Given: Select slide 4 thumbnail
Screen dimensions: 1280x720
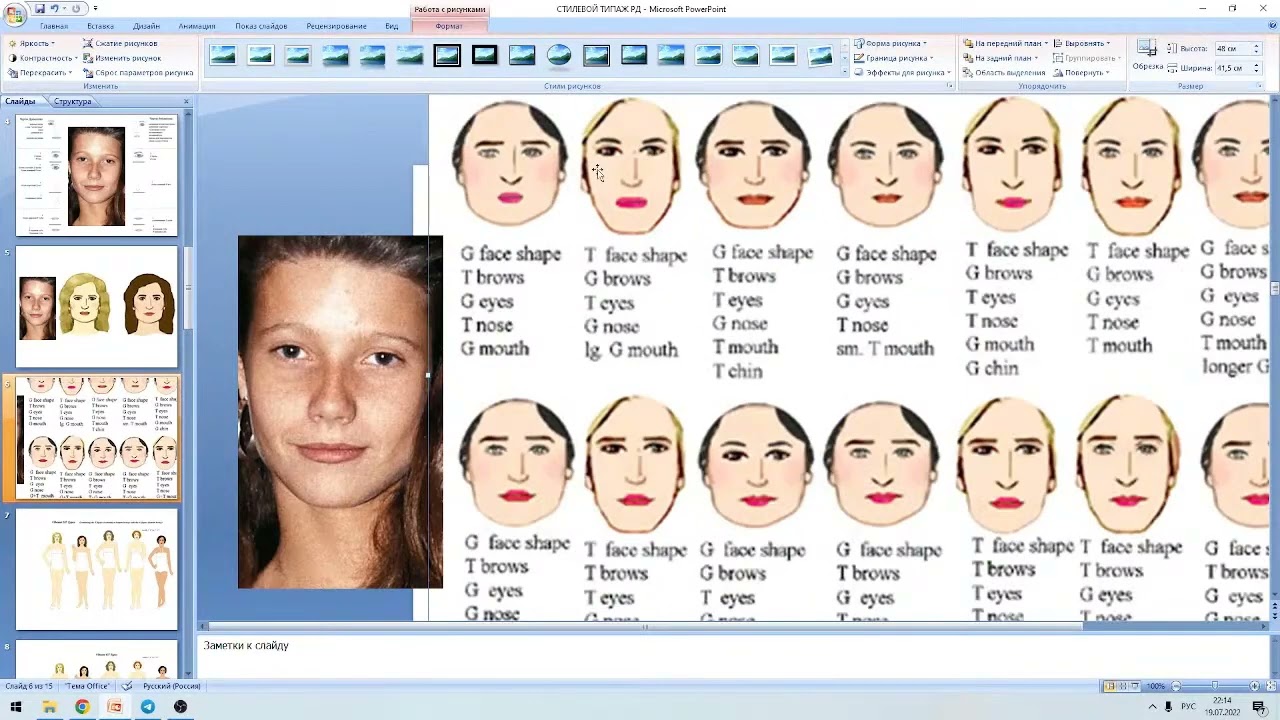Looking at the screenshot, I should coord(96,176).
